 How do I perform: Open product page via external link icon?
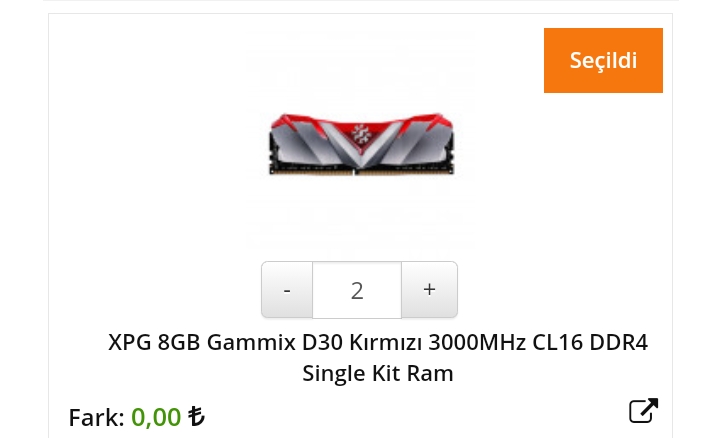pos(643,410)
